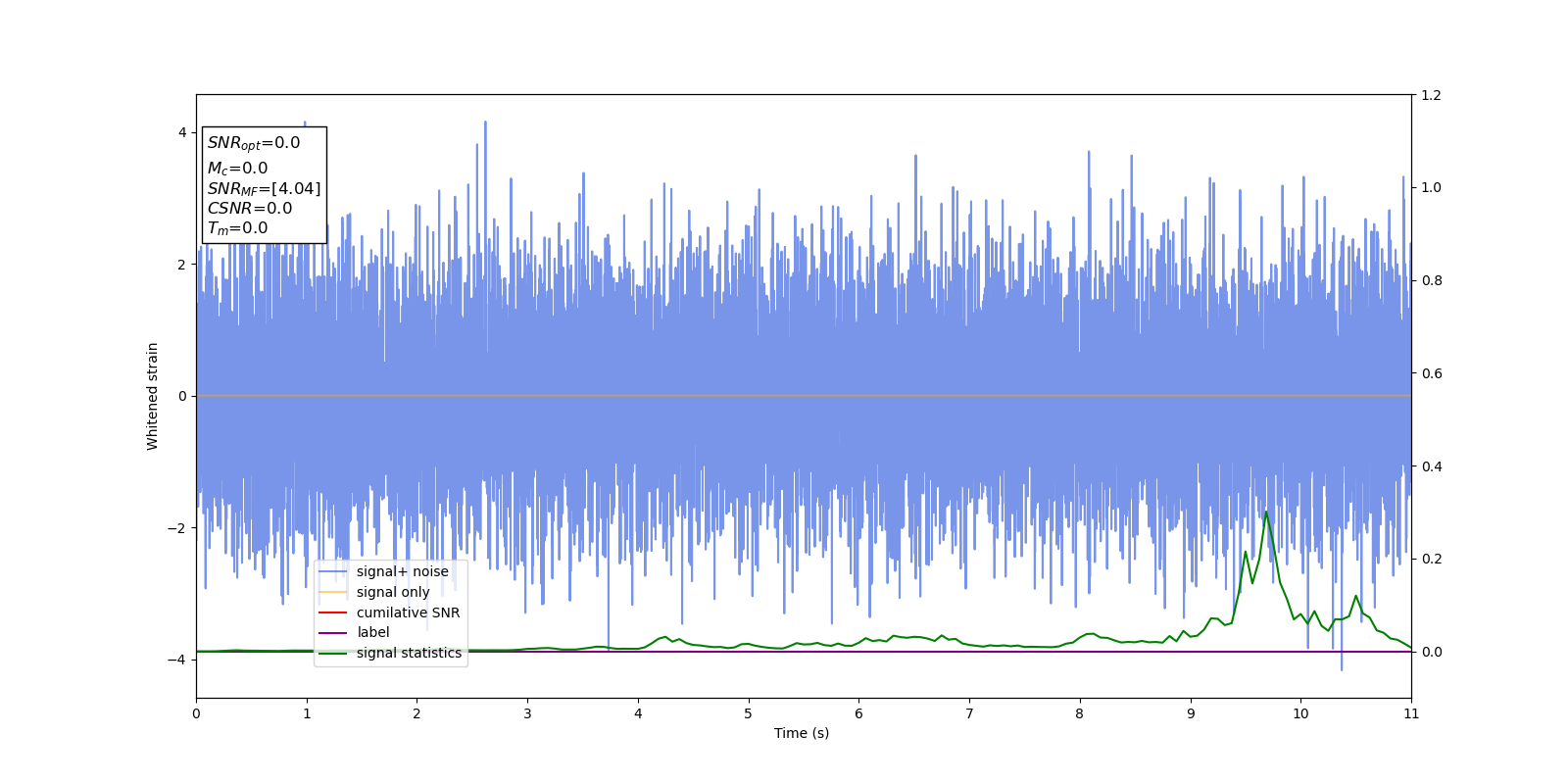Click the 'Whitened strain' y-axis label

coord(153,396)
